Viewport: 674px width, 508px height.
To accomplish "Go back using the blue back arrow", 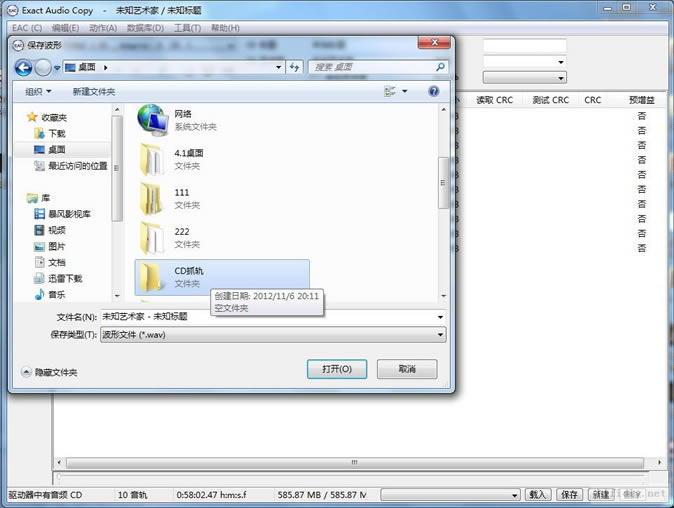I will pyautogui.click(x=23, y=67).
